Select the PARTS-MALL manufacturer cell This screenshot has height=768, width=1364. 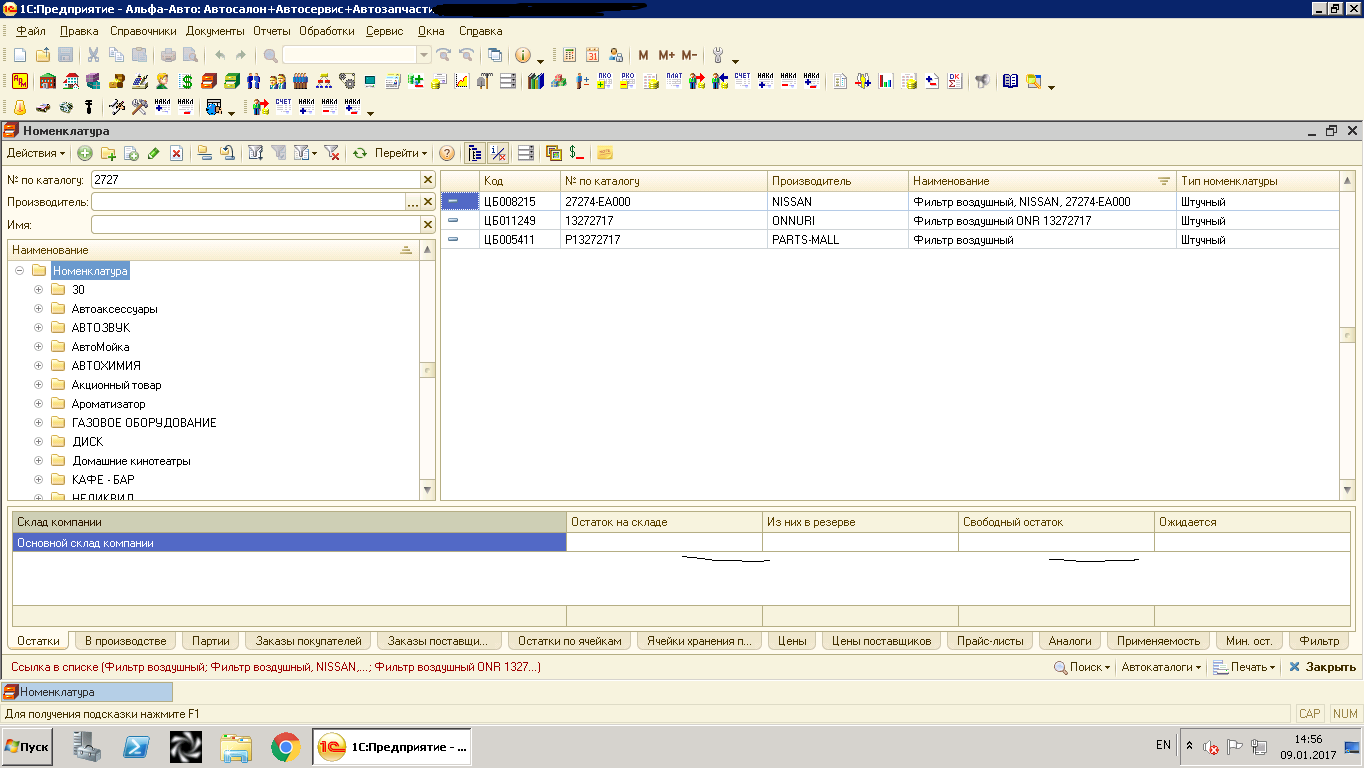[x=838, y=240]
